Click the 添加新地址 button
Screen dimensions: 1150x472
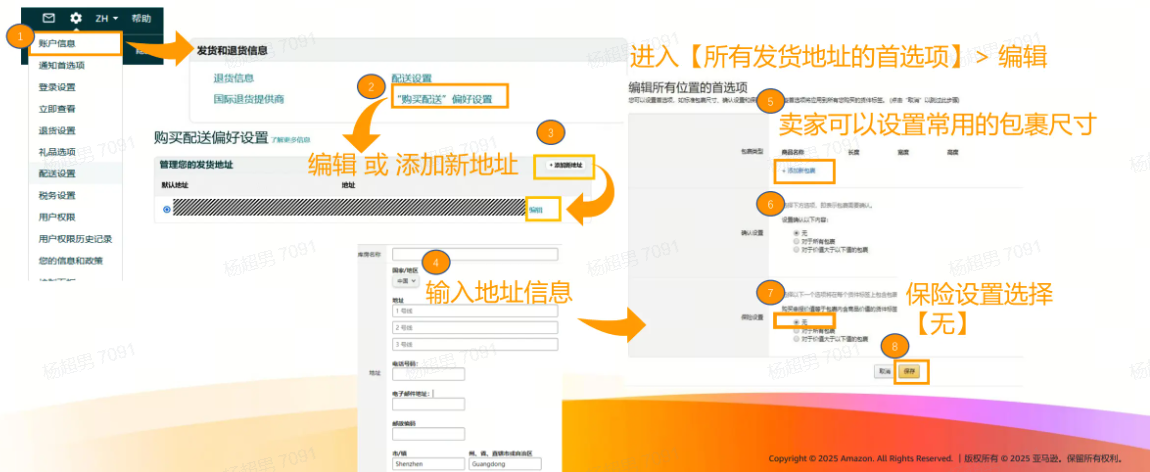click(565, 166)
